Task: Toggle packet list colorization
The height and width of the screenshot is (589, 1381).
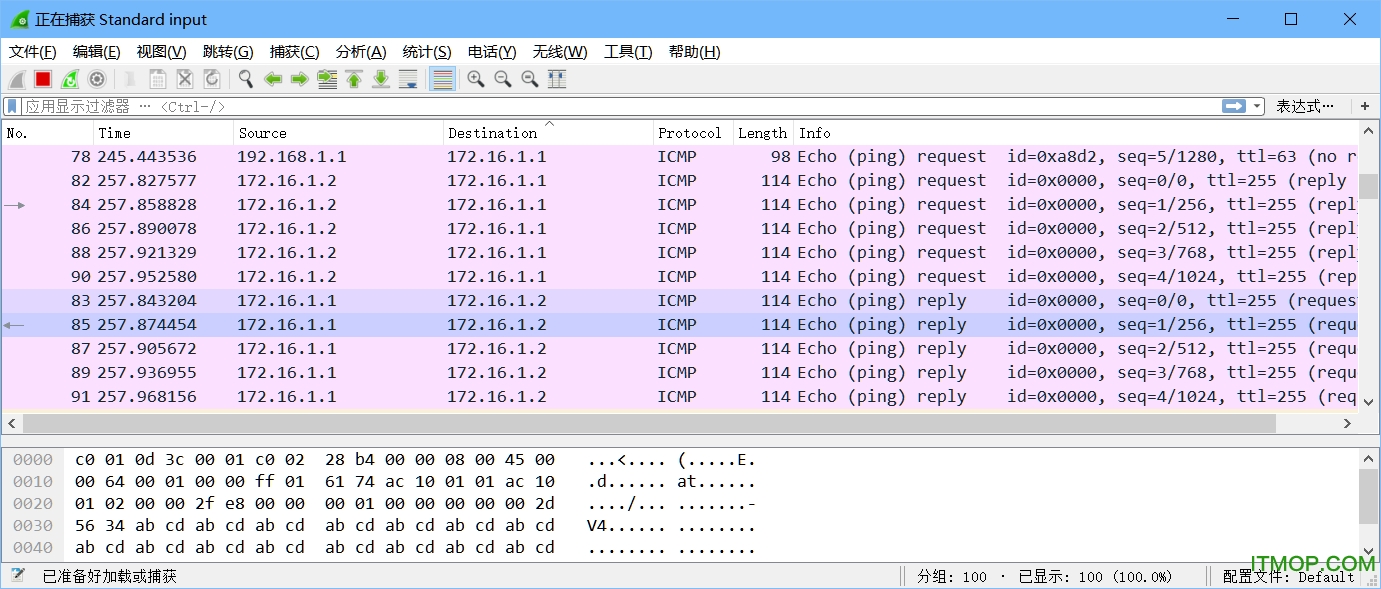Action: point(442,79)
